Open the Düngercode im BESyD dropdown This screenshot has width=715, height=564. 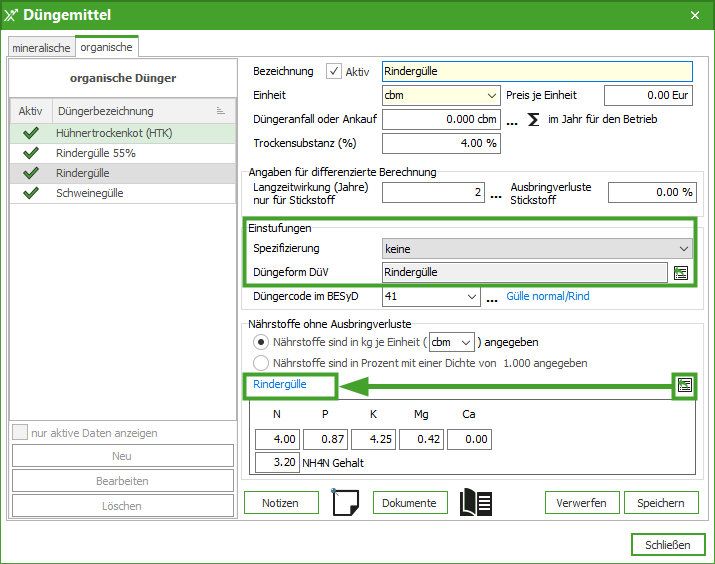point(431,297)
